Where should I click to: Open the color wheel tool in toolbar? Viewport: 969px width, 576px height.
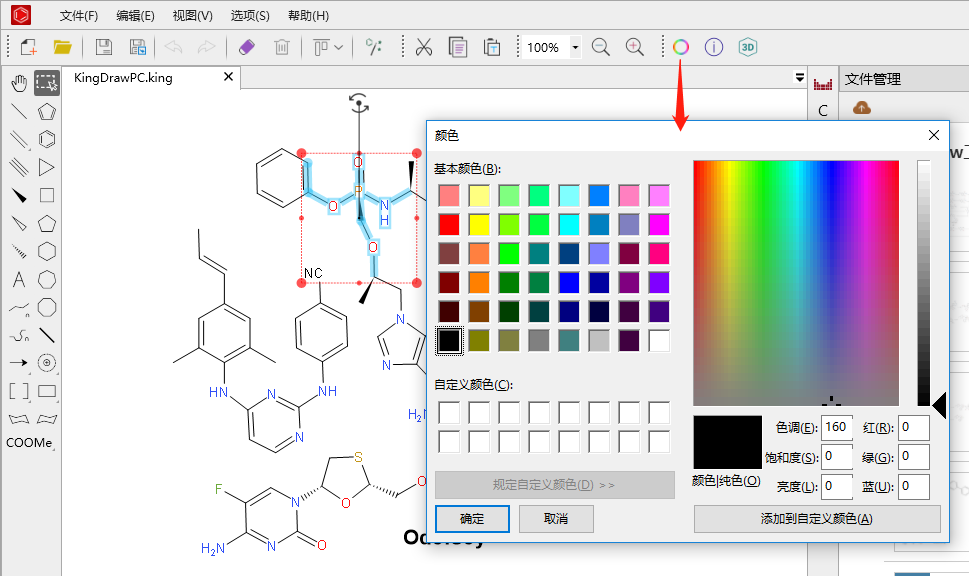(680, 47)
